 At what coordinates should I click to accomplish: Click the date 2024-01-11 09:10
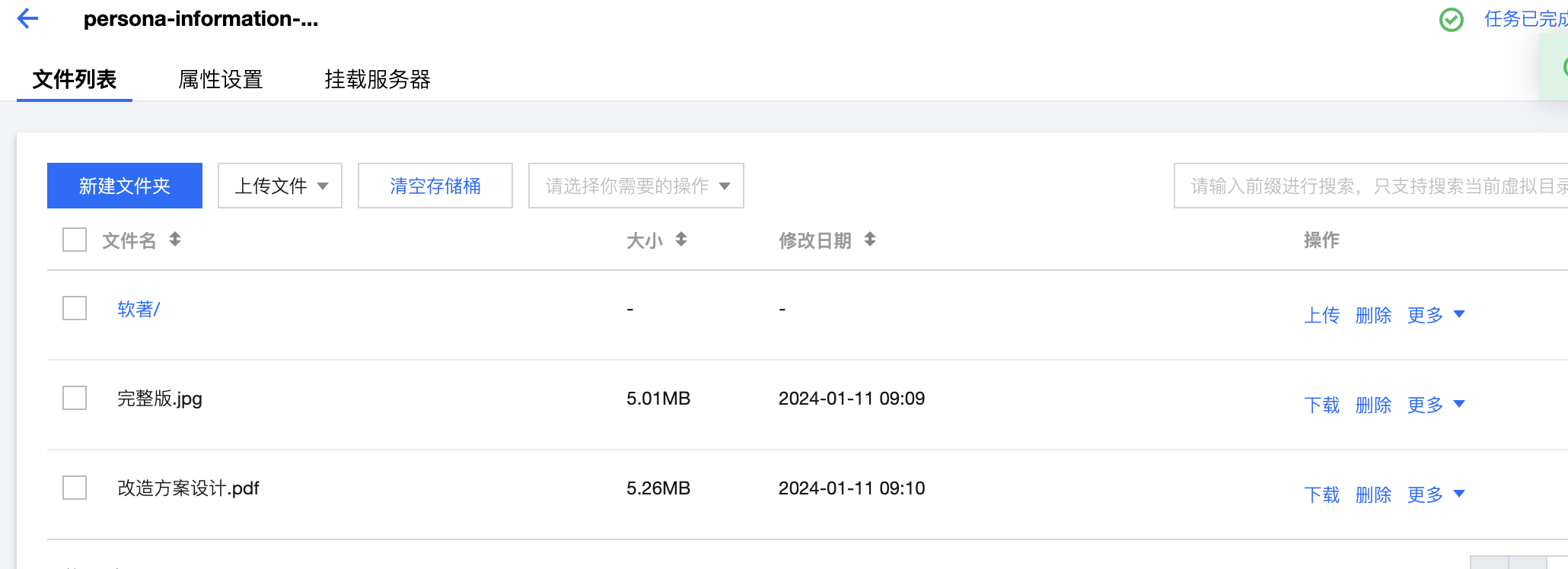[x=852, y=488]
